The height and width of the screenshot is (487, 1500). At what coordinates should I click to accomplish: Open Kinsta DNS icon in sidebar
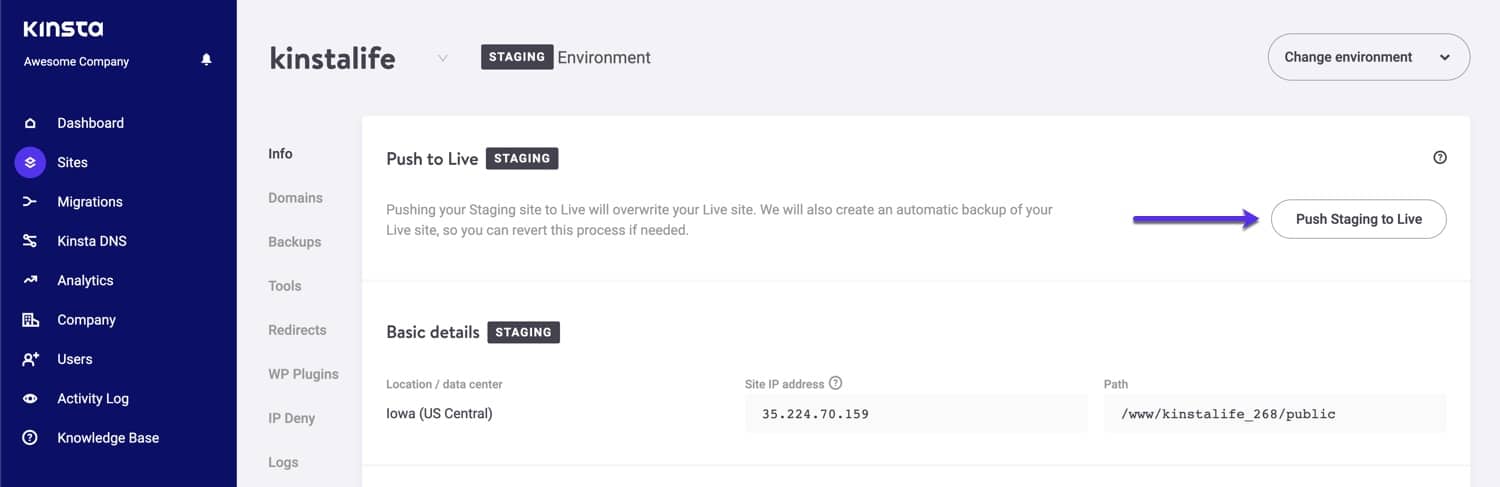click(30, 241)
